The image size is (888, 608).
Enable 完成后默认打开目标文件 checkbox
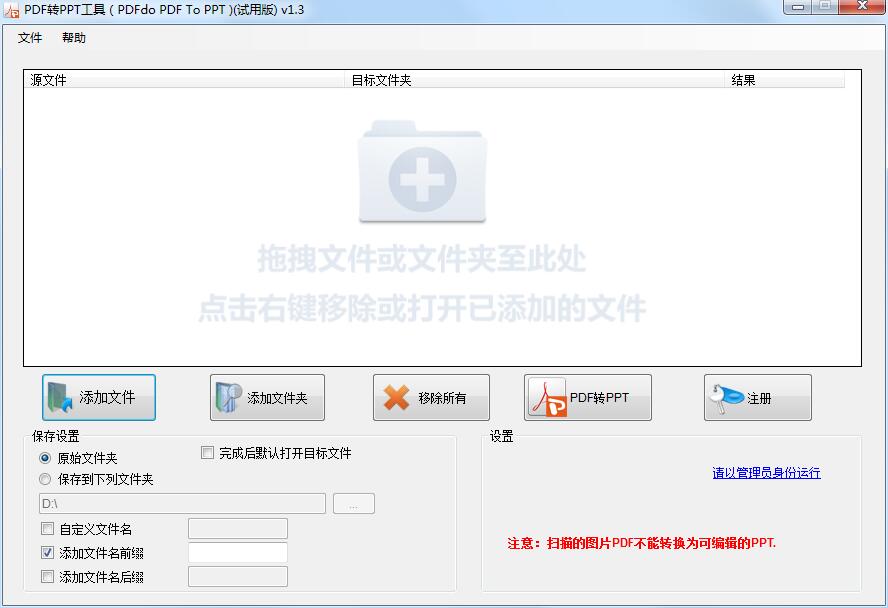pos(207,453)
